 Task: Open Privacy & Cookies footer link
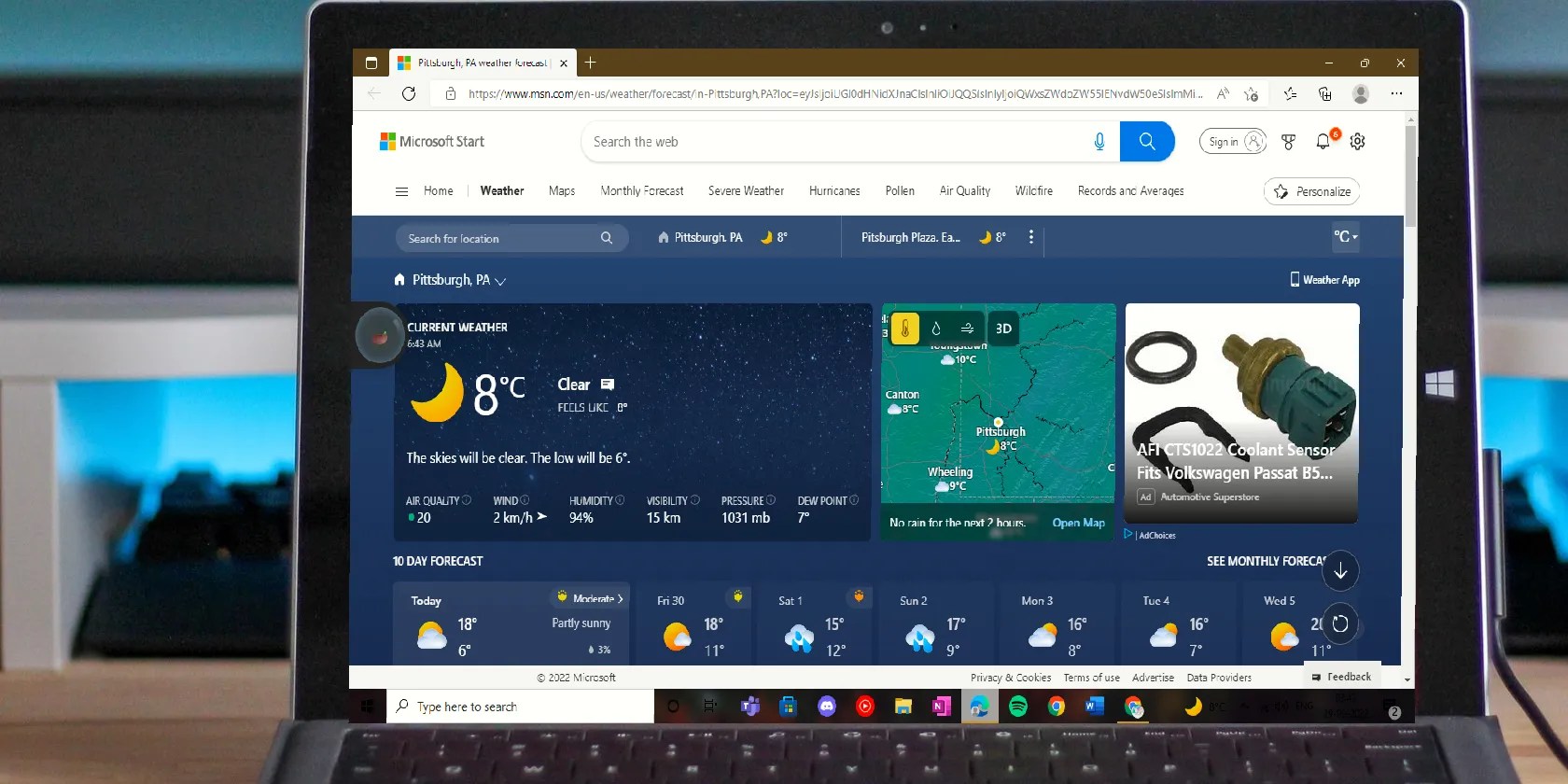[1011, 678]
